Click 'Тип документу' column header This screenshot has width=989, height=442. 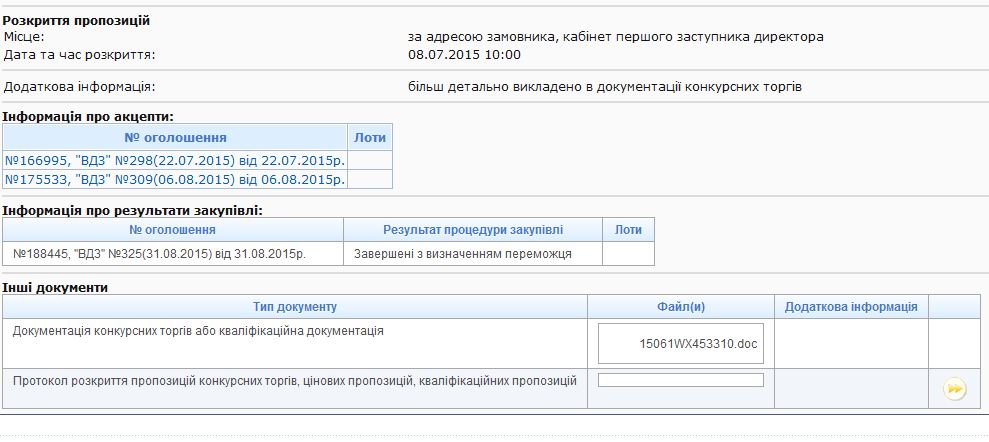tap(295, 306)
